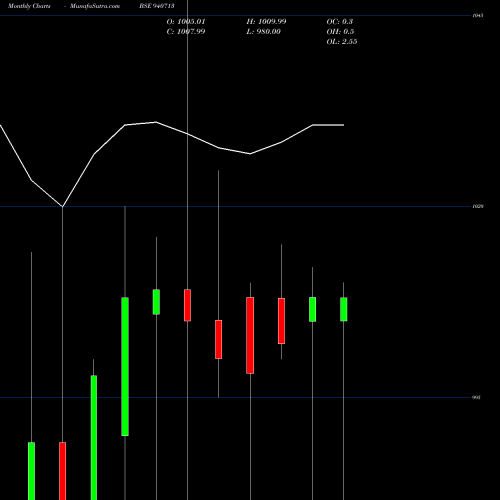The width and height of the screenshot is (500, 500).
Task: Click the 'OC: 0.3' reading
Action: pyautogui.click(x=340, y=22)
